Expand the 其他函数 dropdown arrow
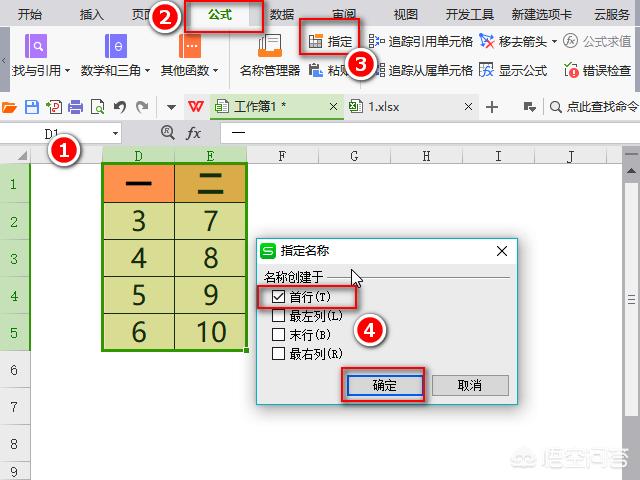 tap(216, 71)
